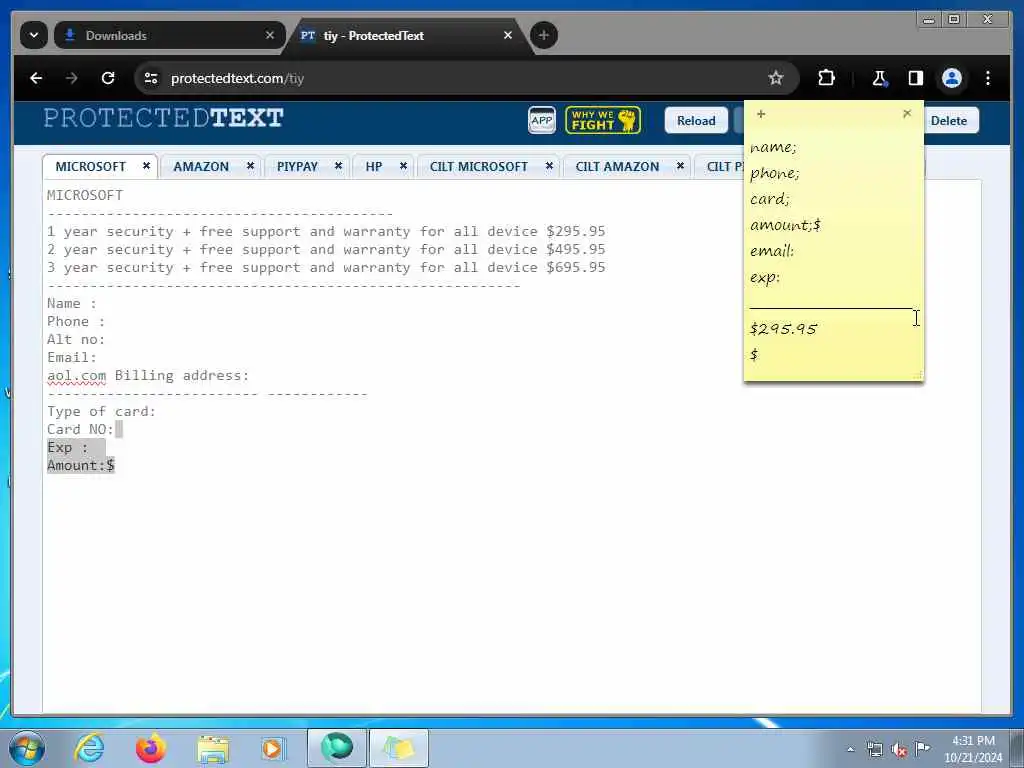1024x768 pixels.
Task: Switch to the PIYPAY note tab
Action: 297,167
